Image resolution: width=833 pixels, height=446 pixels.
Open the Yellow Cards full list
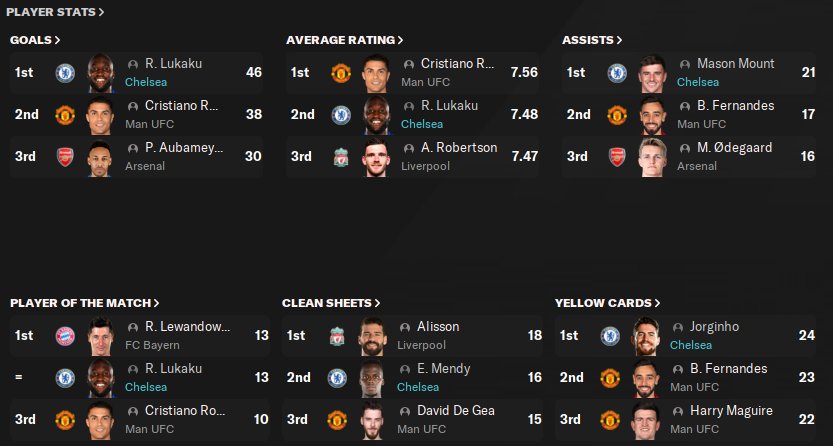coord(608,302)
